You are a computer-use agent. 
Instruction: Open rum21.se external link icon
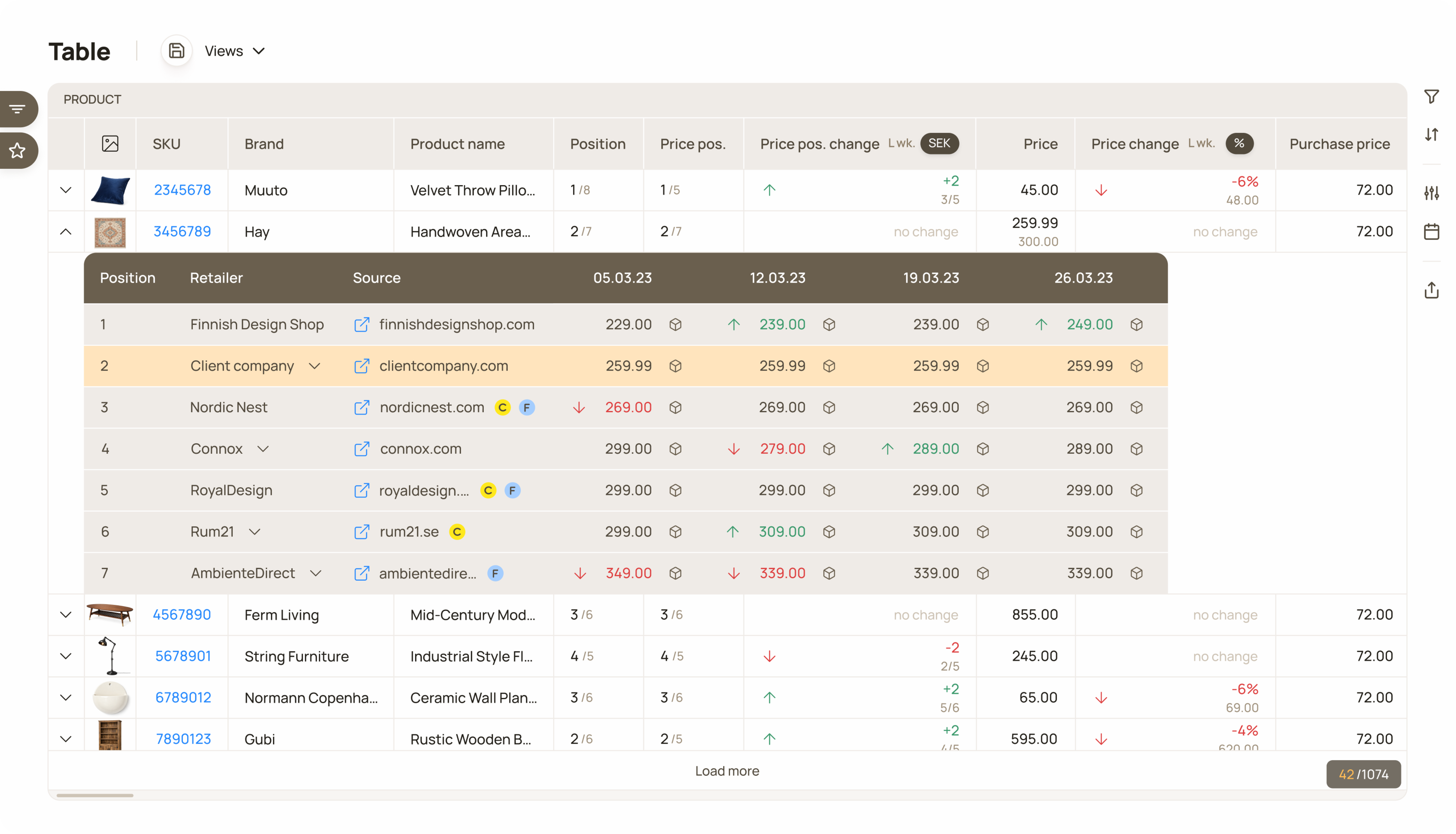click(361, 532)
